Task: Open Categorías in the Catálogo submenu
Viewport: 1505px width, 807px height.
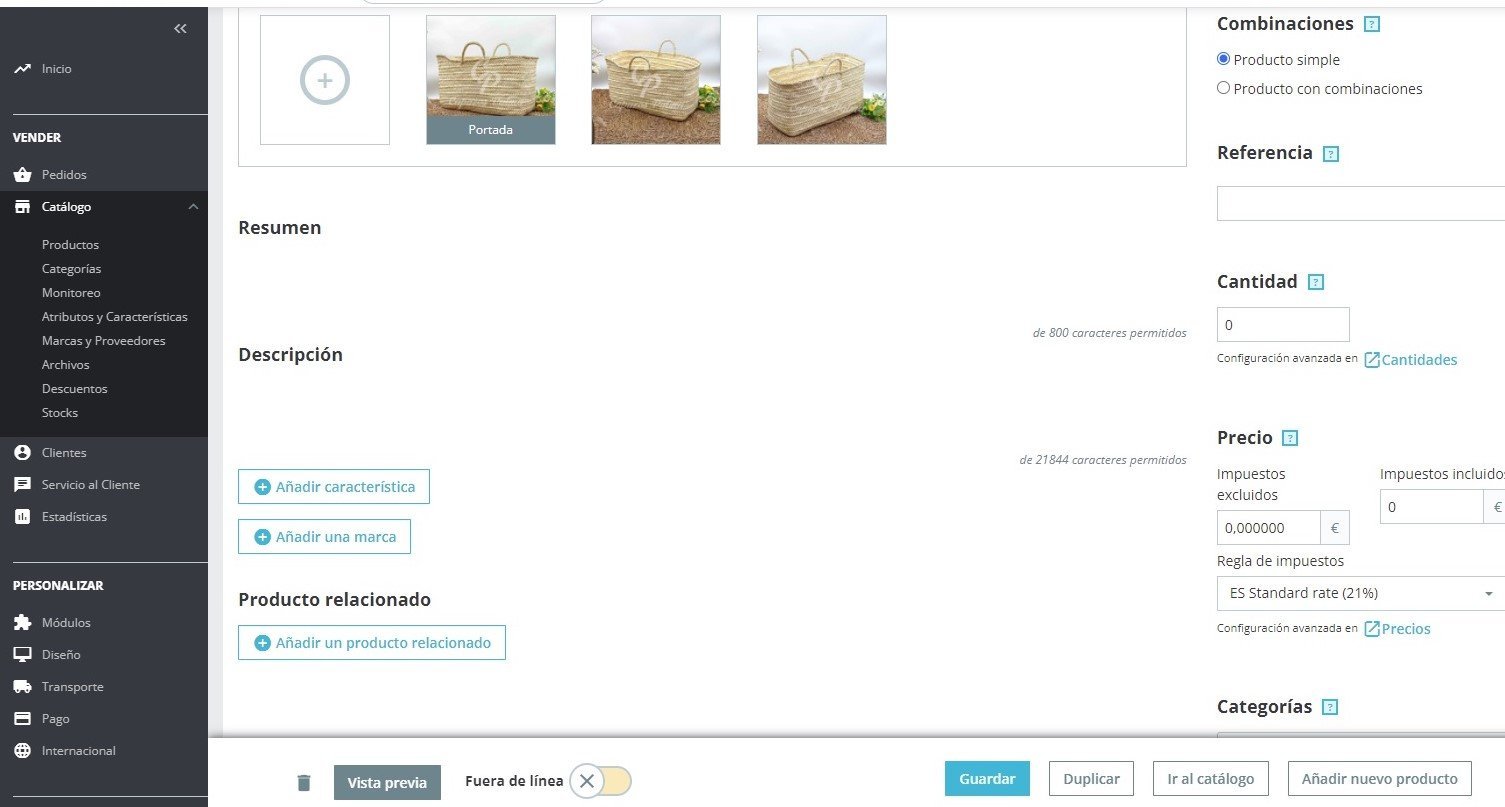Action: point(71,269)
